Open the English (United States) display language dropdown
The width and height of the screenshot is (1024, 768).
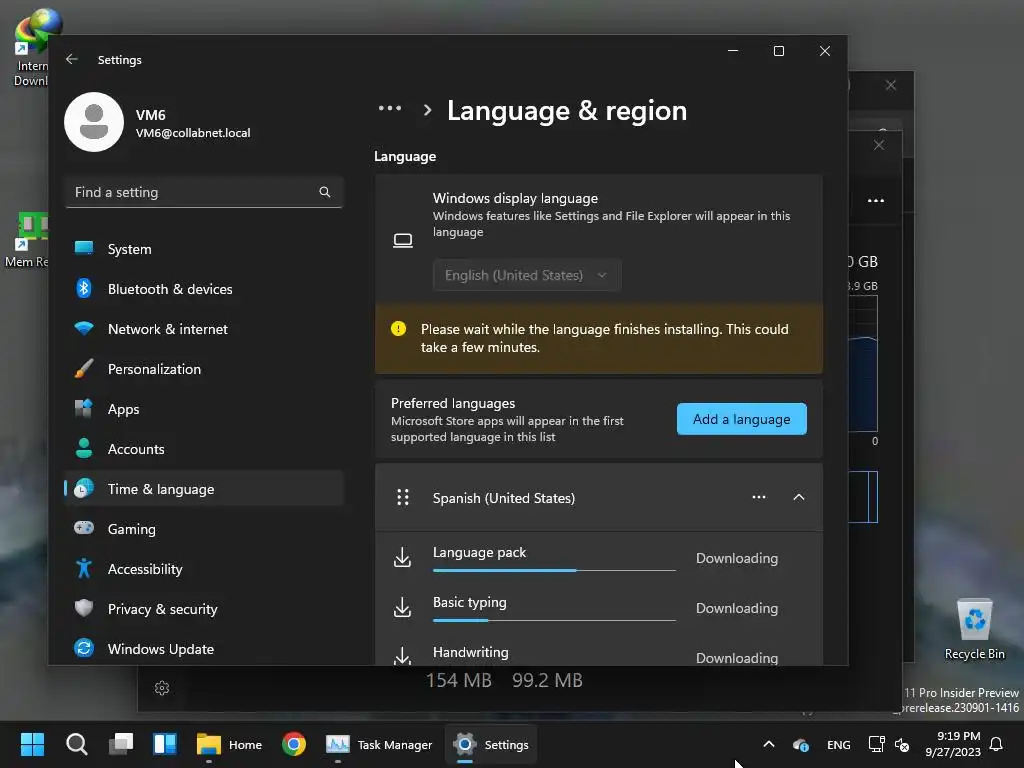click(x=527, y=276)
